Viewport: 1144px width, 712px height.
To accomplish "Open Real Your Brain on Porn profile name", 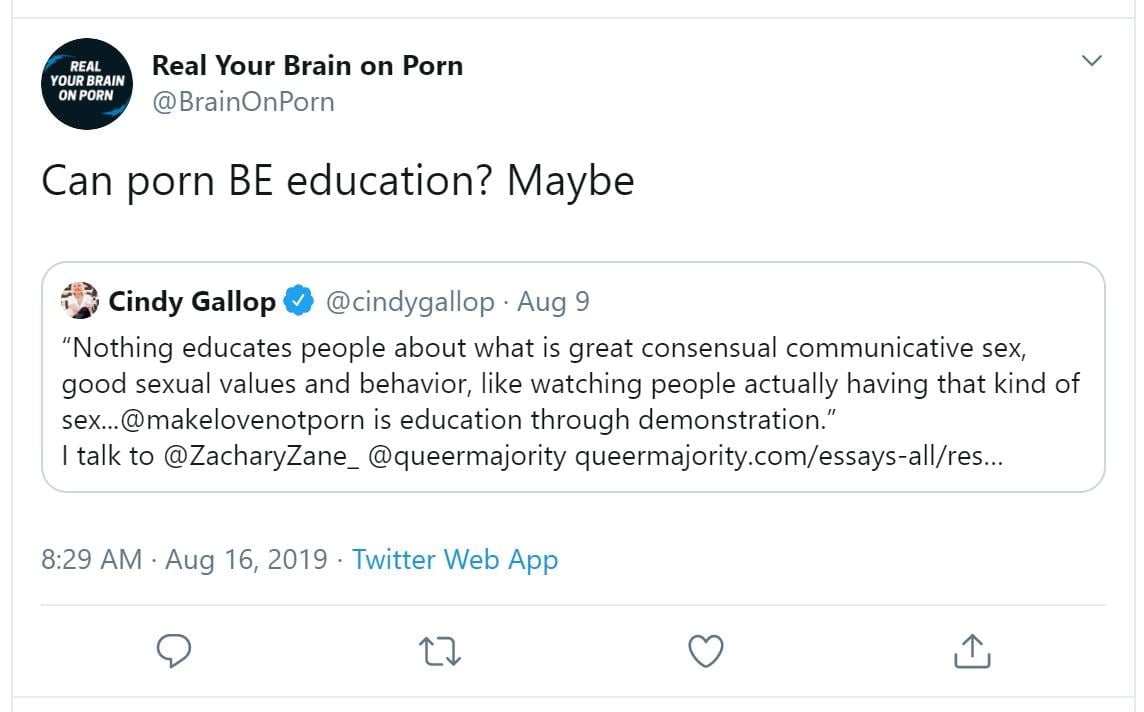I will pyautogui.click(x=307, y=66).
